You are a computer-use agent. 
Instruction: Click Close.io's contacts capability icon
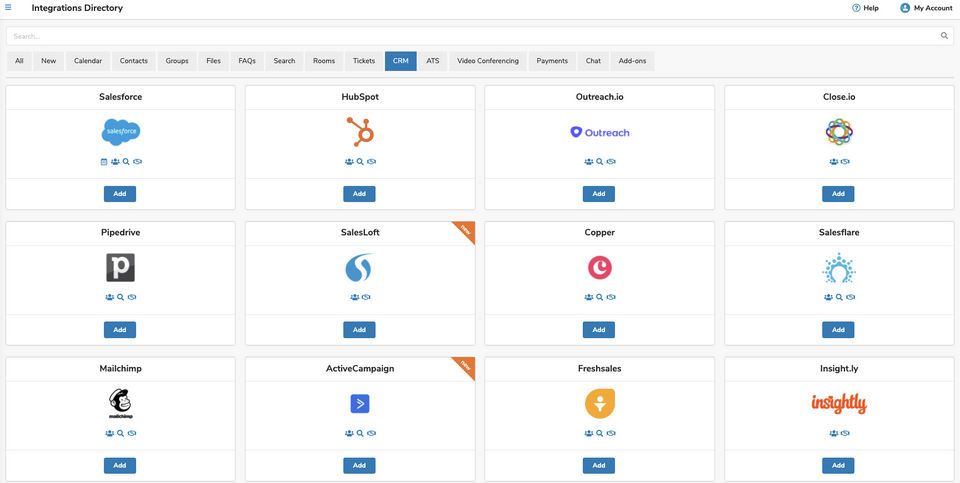pos(833,162)
